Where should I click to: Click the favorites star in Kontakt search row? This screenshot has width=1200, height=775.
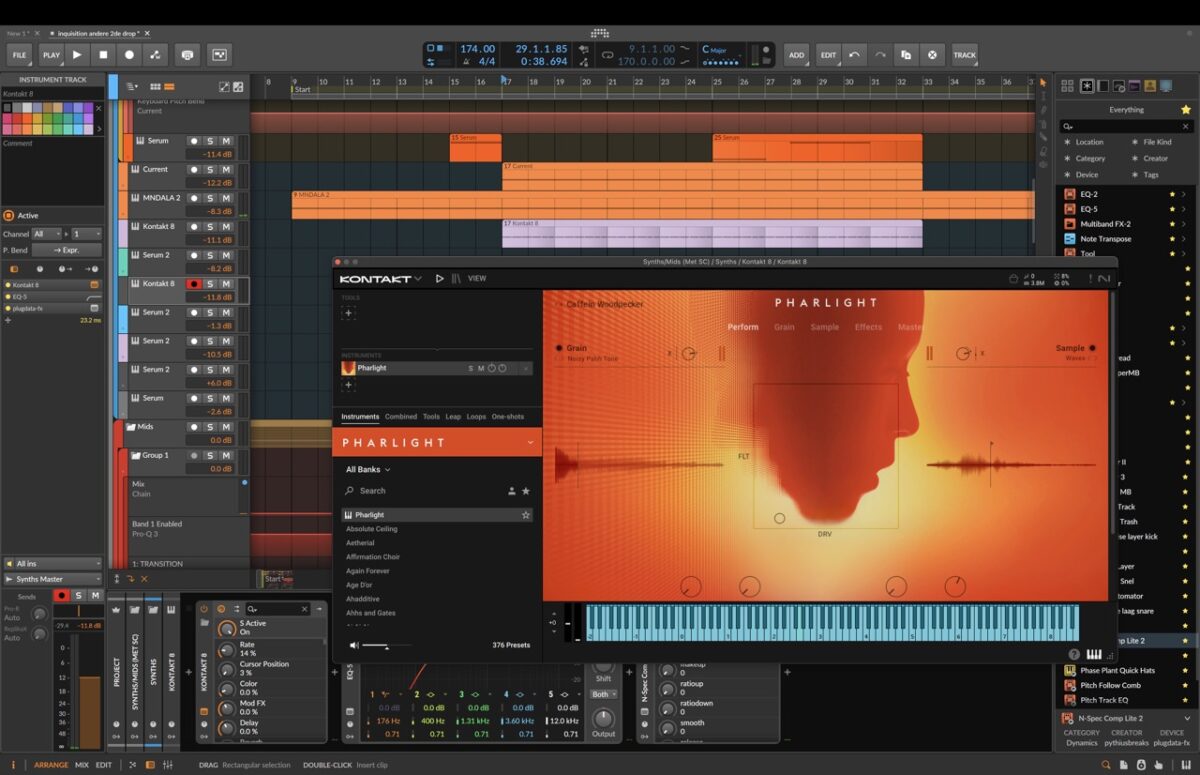[526, 491]
